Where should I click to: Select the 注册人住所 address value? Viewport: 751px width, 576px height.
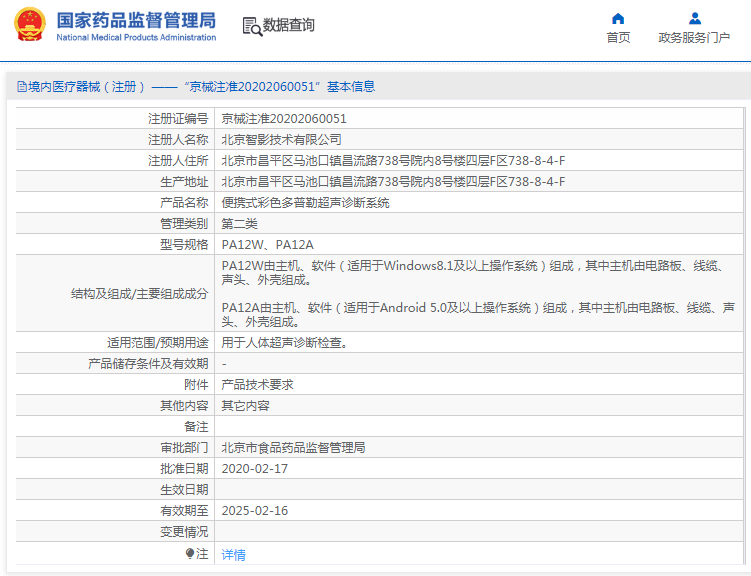coord(393,161)
